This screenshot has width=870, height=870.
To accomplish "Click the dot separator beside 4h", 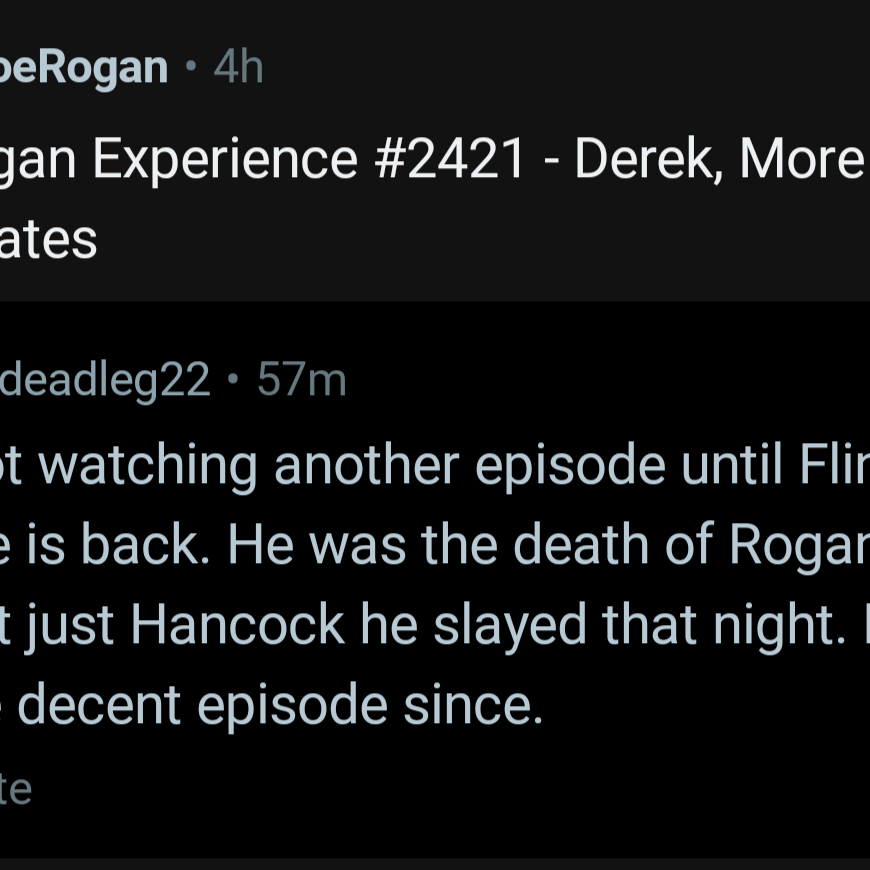I will pyautogui.click(x=191, y=67).
